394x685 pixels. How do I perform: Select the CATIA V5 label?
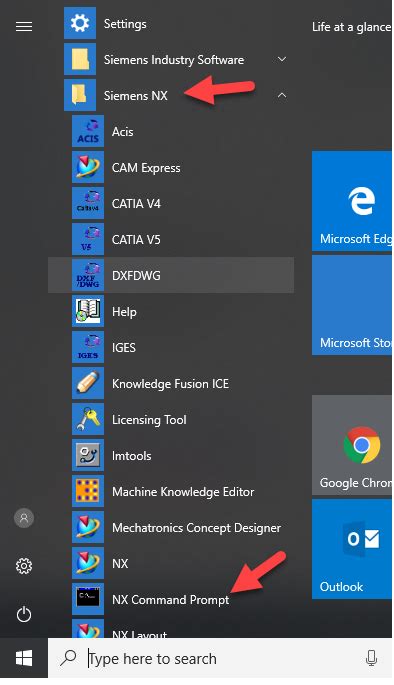click(136, 240)
